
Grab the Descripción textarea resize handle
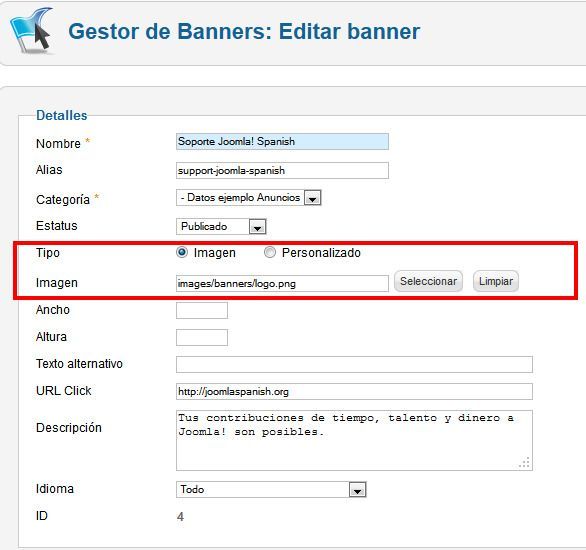click(525, 463)
